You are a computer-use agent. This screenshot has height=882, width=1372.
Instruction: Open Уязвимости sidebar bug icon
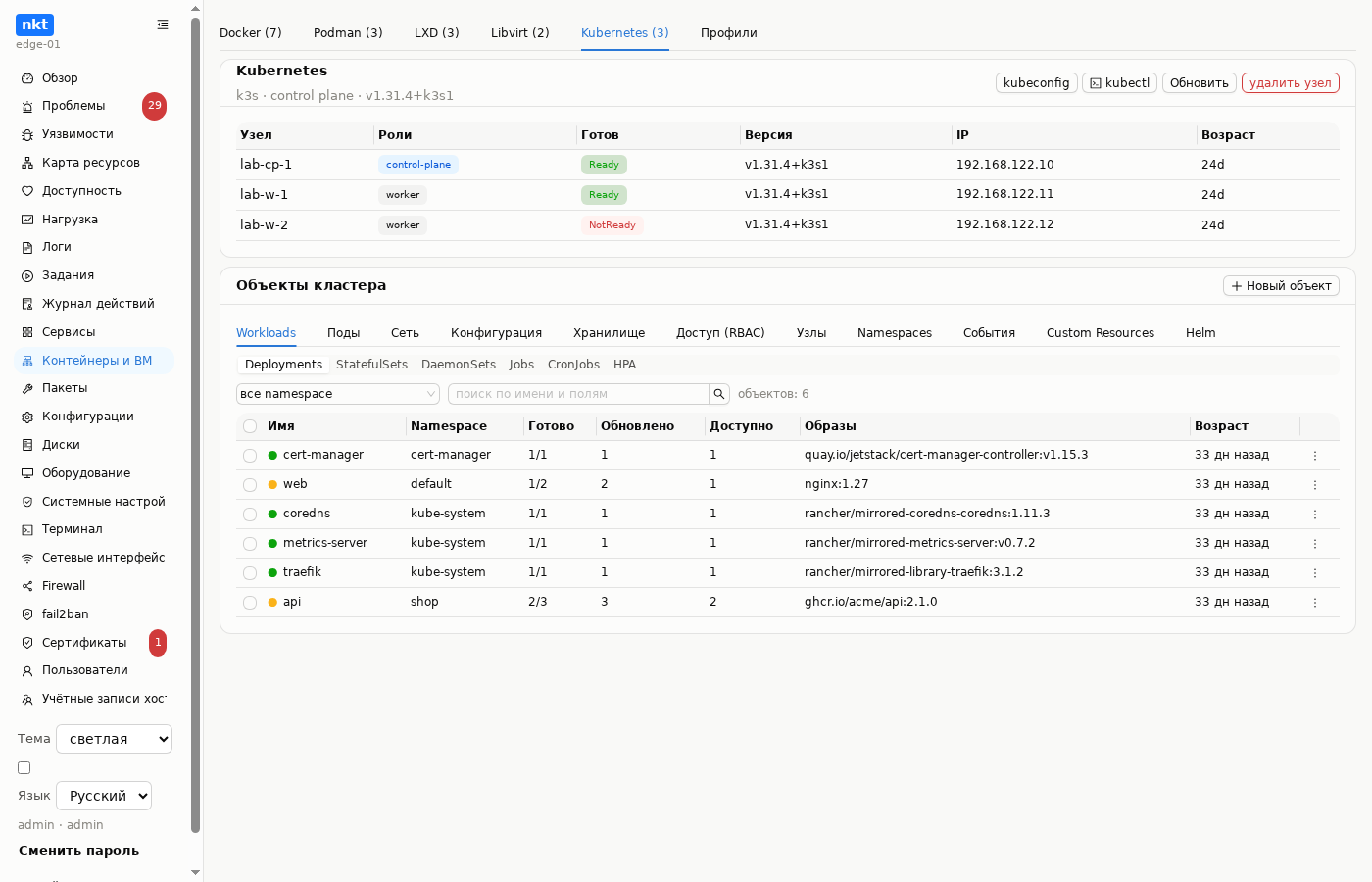point(27,134)
